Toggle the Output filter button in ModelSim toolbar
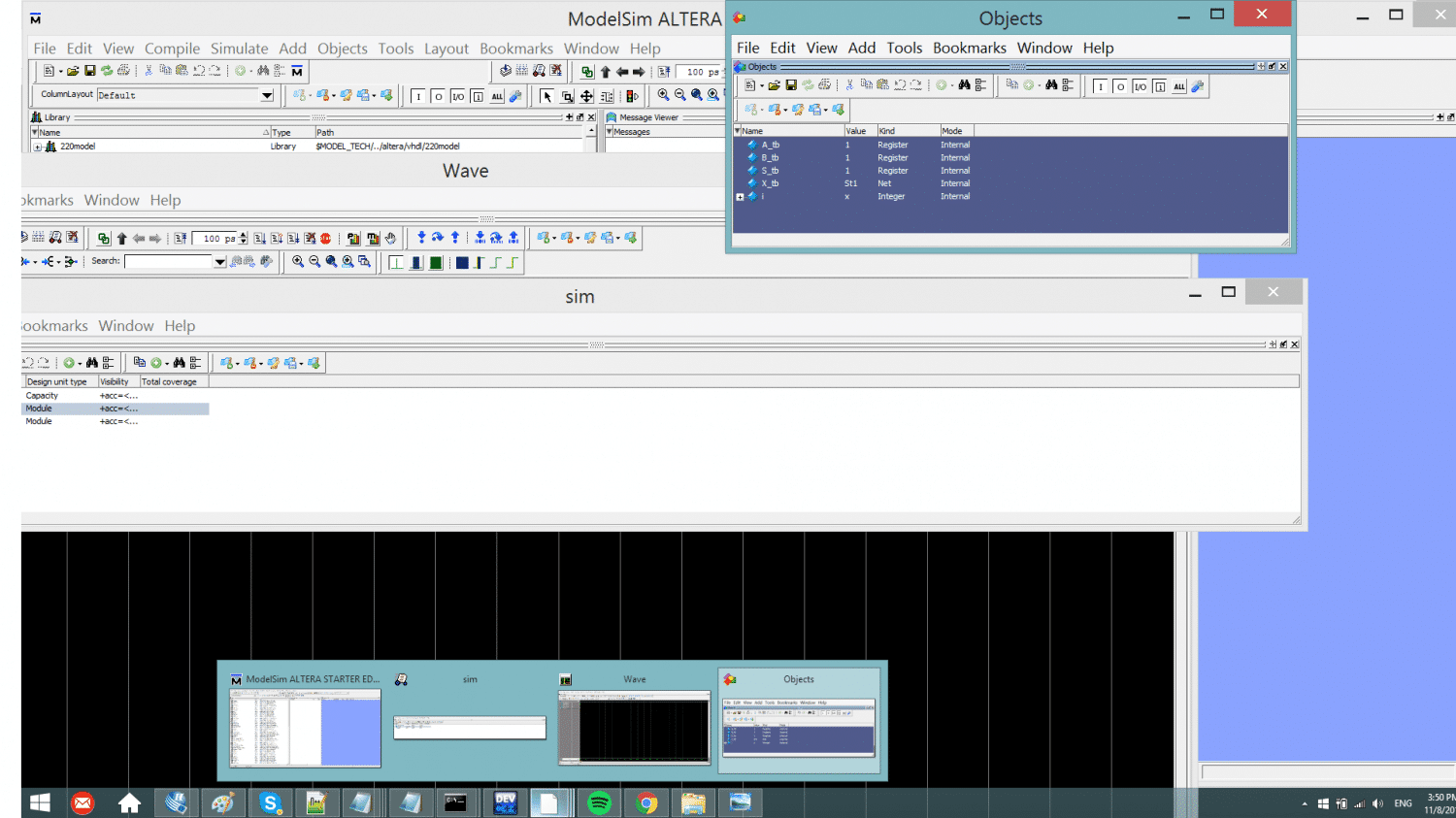The image size is (1456, 818). [x=438, y=96]
